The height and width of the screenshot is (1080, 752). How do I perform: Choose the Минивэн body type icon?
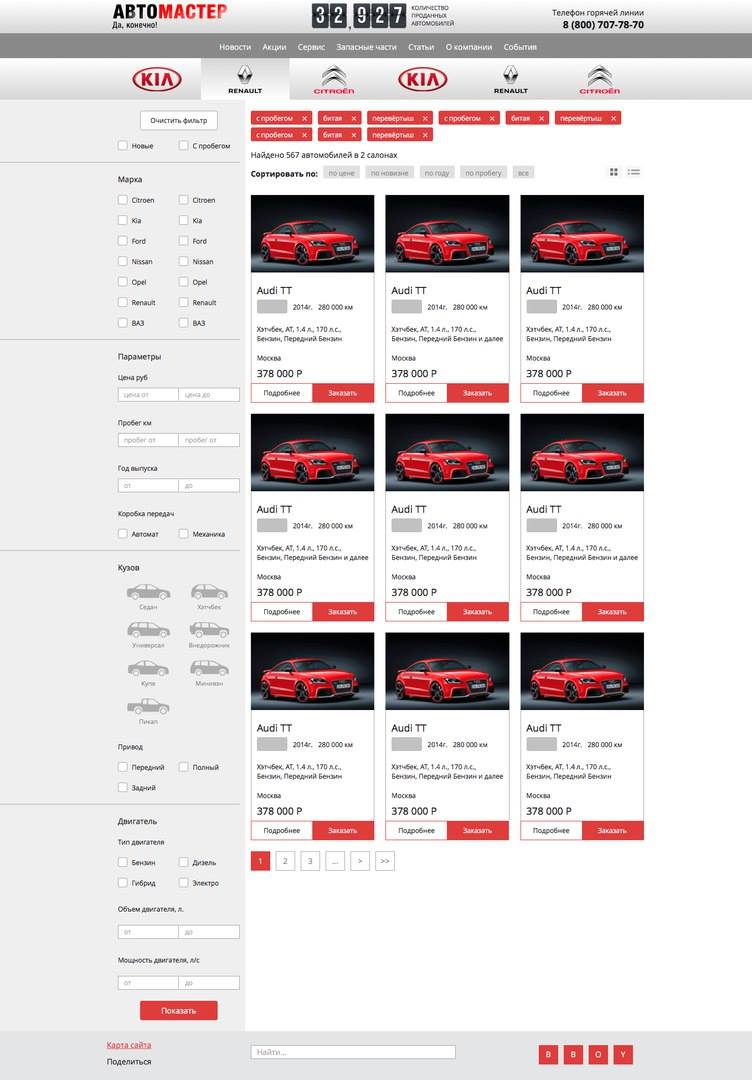209,668
